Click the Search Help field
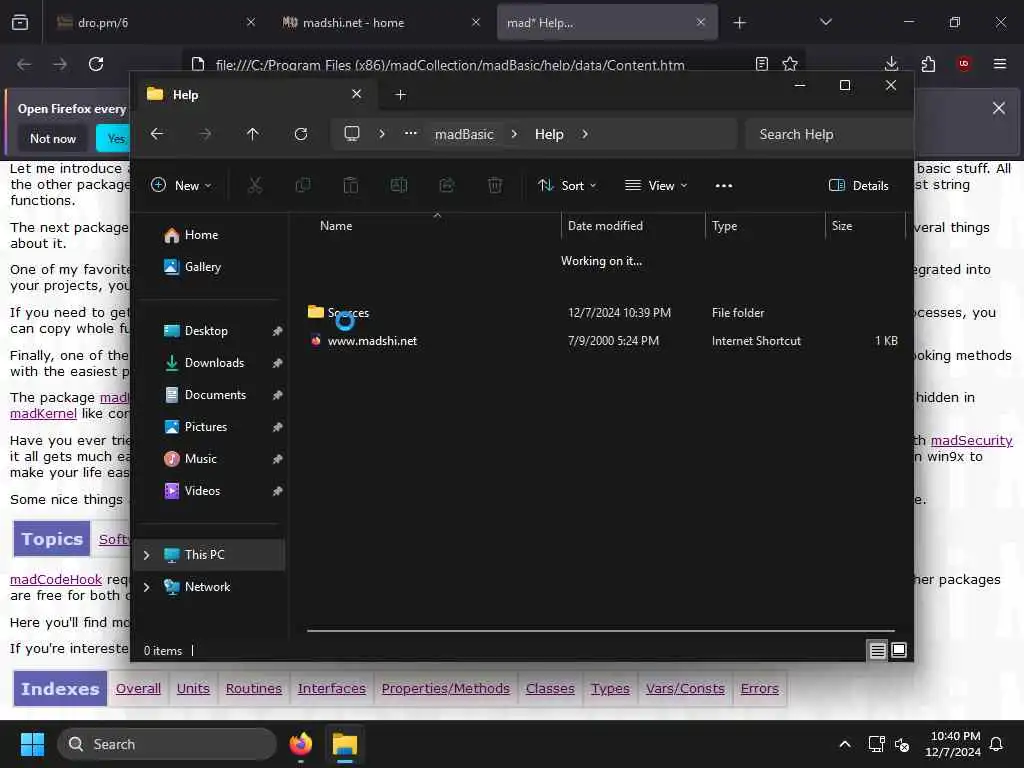 click(828, 134)
